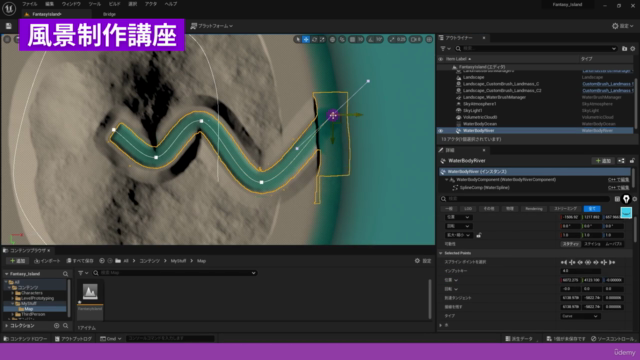
Task: Collapse the Selected Points section
Action: (x=441, y=253)
